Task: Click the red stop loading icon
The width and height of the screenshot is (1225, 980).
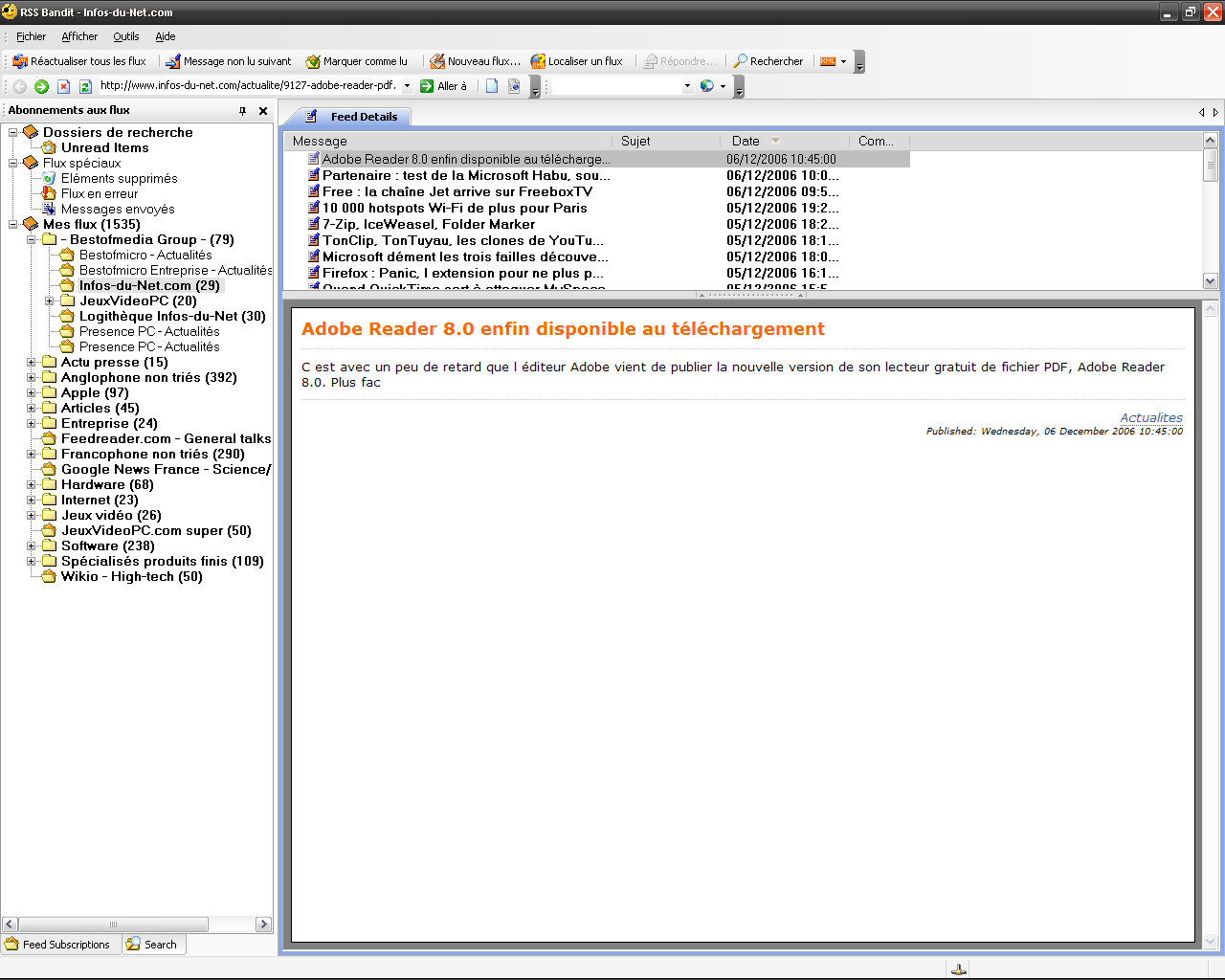Action: click(64, 86)
